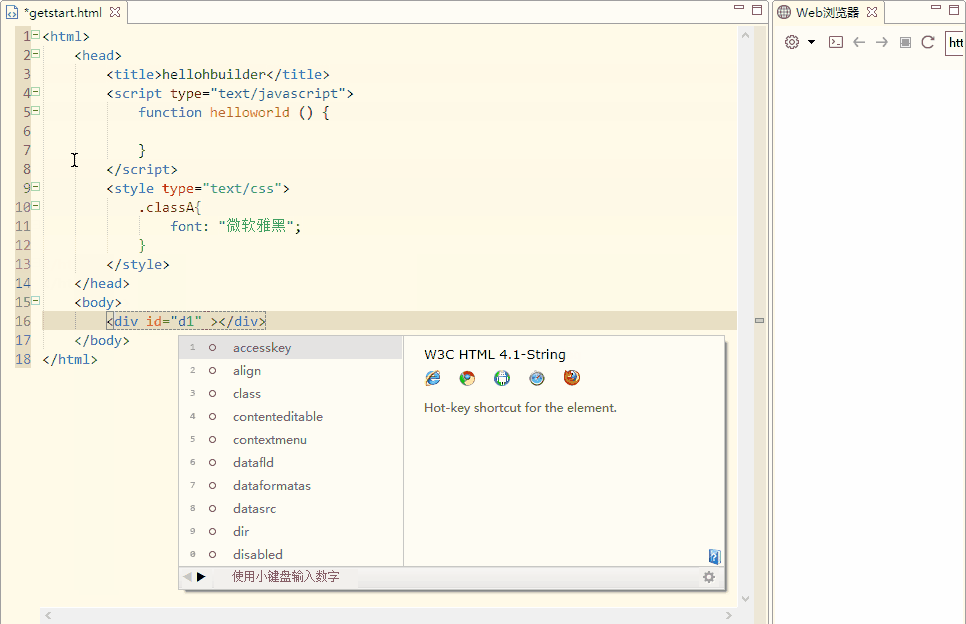Screen dimensions: 966x624
Task: Choose datasrc attribute suggestion
Action: (291, 508)
